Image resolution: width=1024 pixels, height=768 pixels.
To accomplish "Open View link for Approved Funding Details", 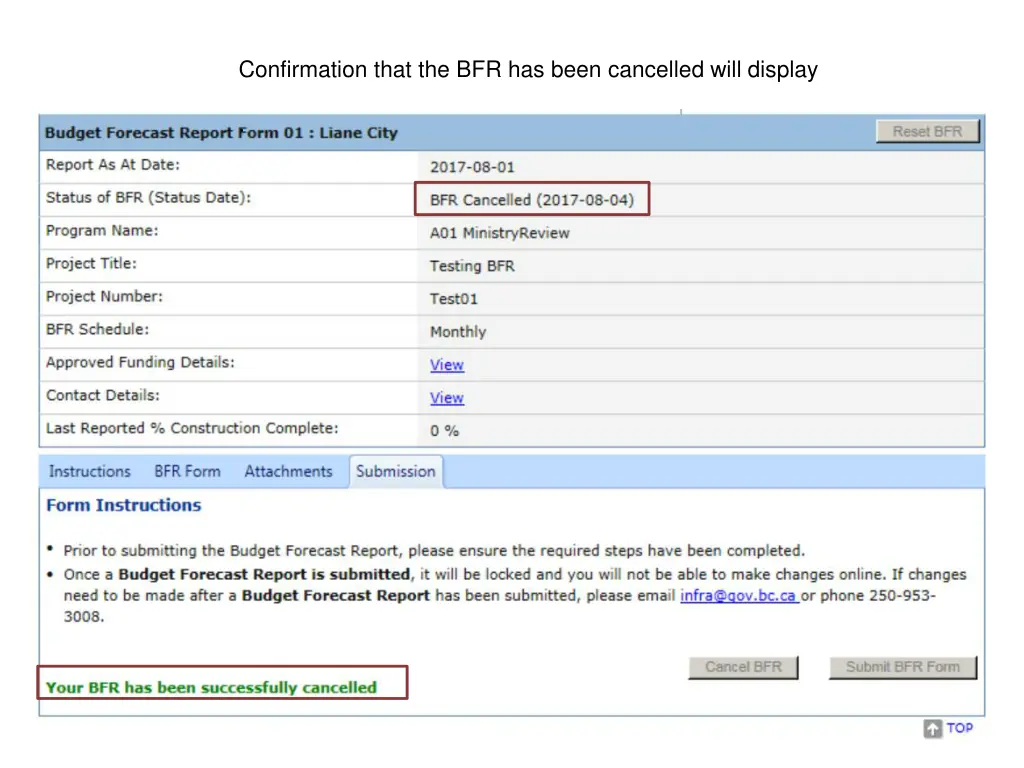I will pyautogui.click(x=446, y=365).
